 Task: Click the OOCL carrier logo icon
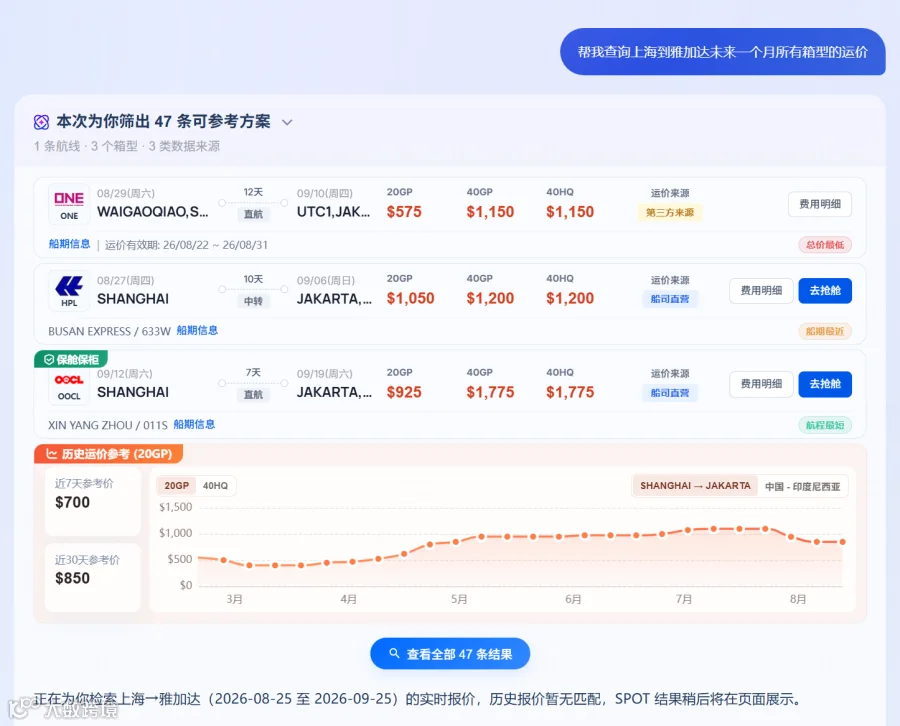click(x=69, y=386)
